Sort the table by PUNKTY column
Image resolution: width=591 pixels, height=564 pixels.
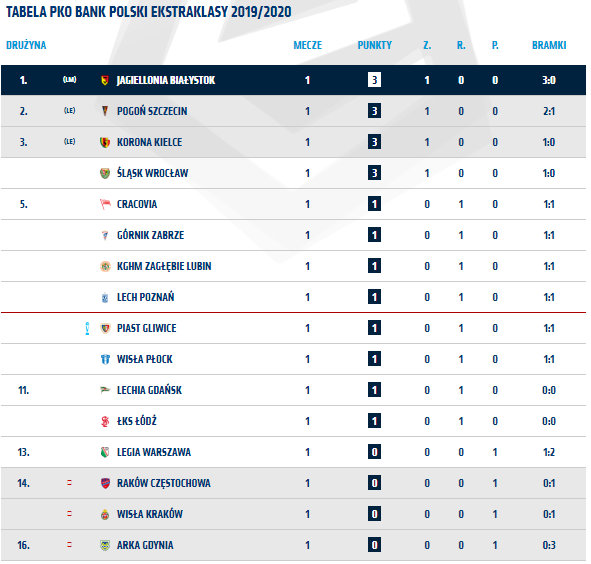pyautogui.click(x=375, y=45)
